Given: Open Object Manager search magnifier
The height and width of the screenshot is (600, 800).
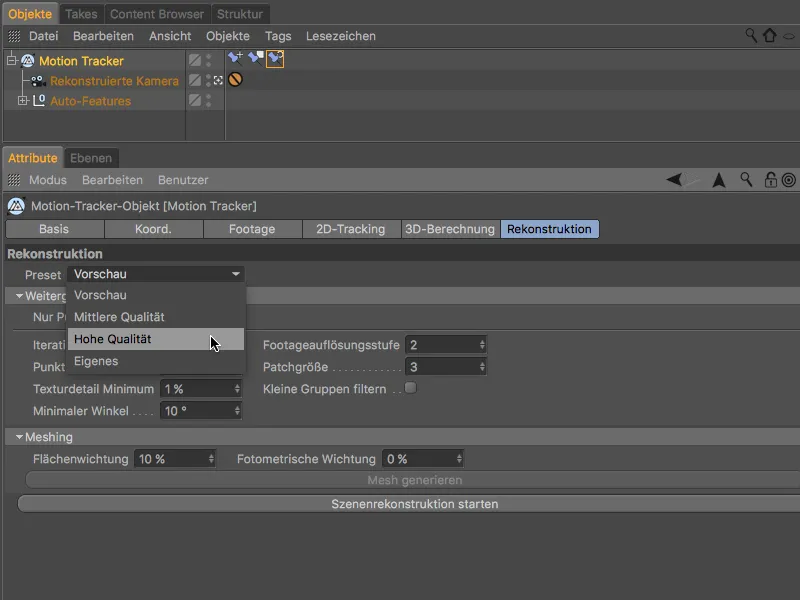Looking at the screenshot, I should pos(751,35).
